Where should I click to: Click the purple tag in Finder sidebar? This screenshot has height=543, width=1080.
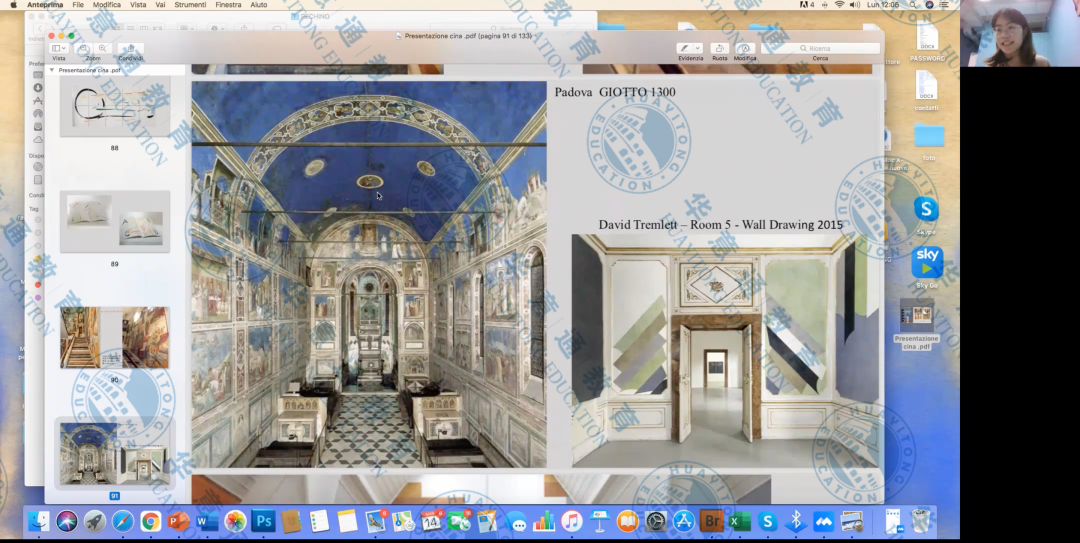(x=38, y=298)
